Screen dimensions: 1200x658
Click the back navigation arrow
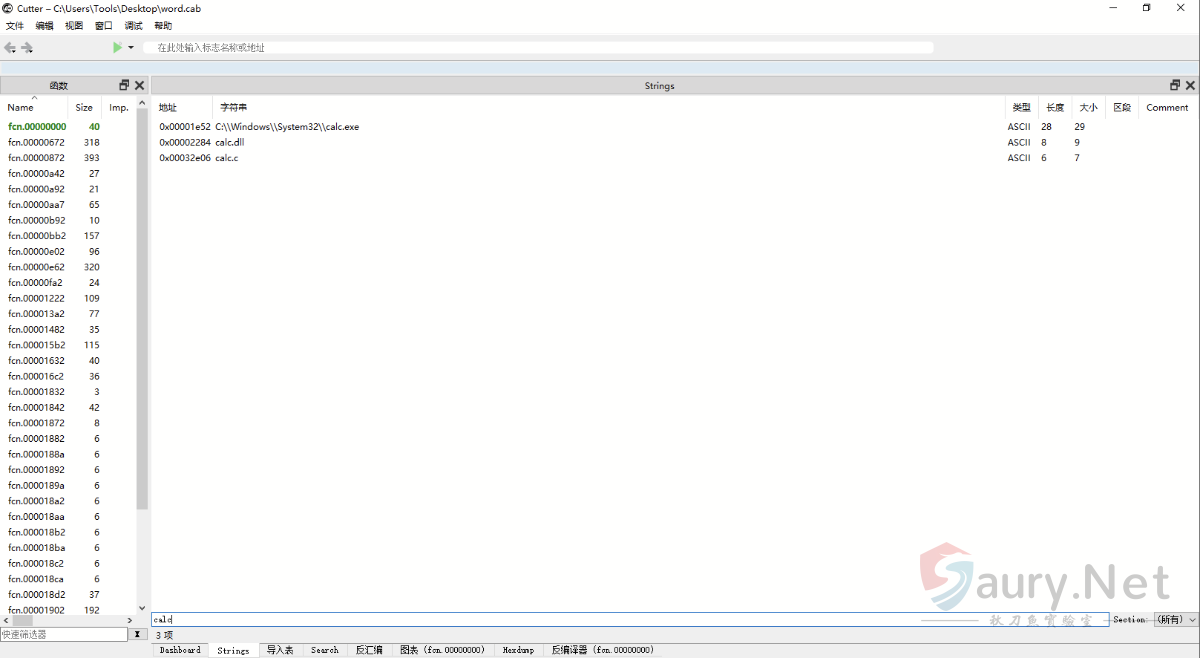point(10,48)
